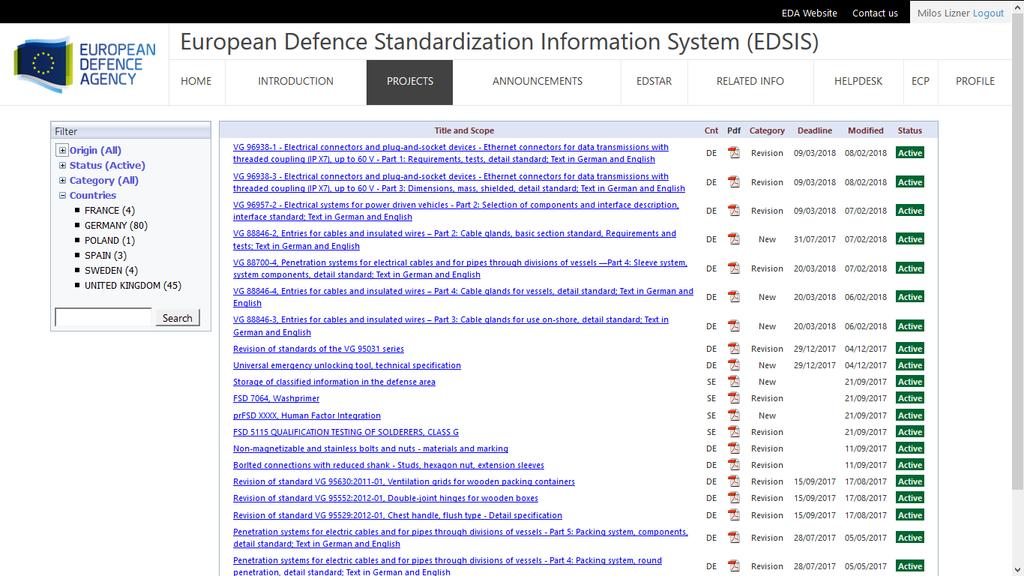This screenshot has height=576, width=1024.
Task: Sort by the Status column header
Action: [x=909, y=131]
